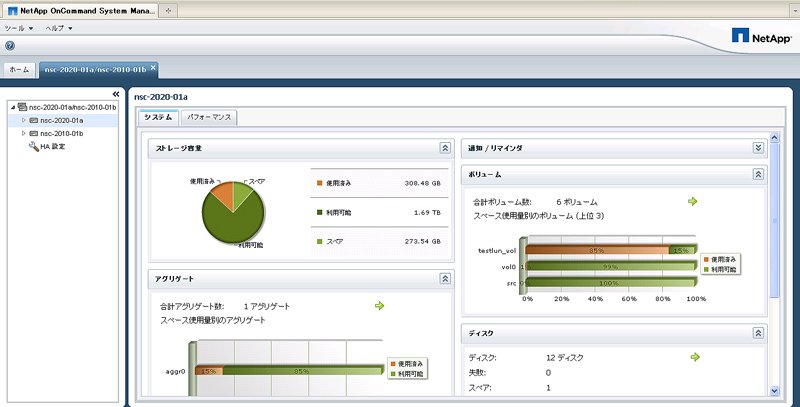The height and width of the screenshot is (407, 800).
Task: Click the help question mark icon
Action: click(x=10, y=46)
